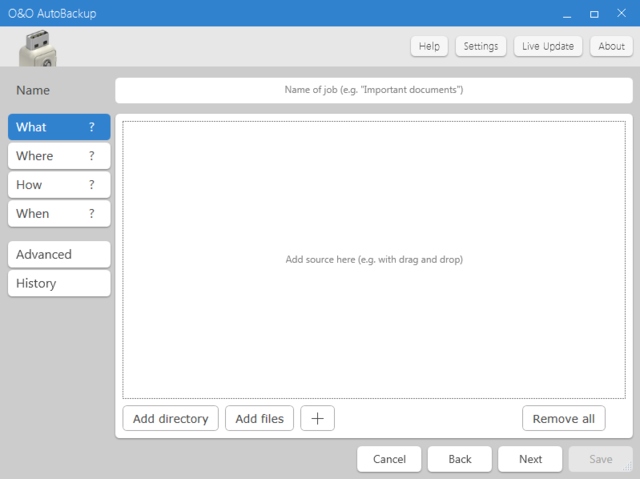640x479 pixels.
Task: Minimize the AutoBackup window
Action: pos(567,13)
